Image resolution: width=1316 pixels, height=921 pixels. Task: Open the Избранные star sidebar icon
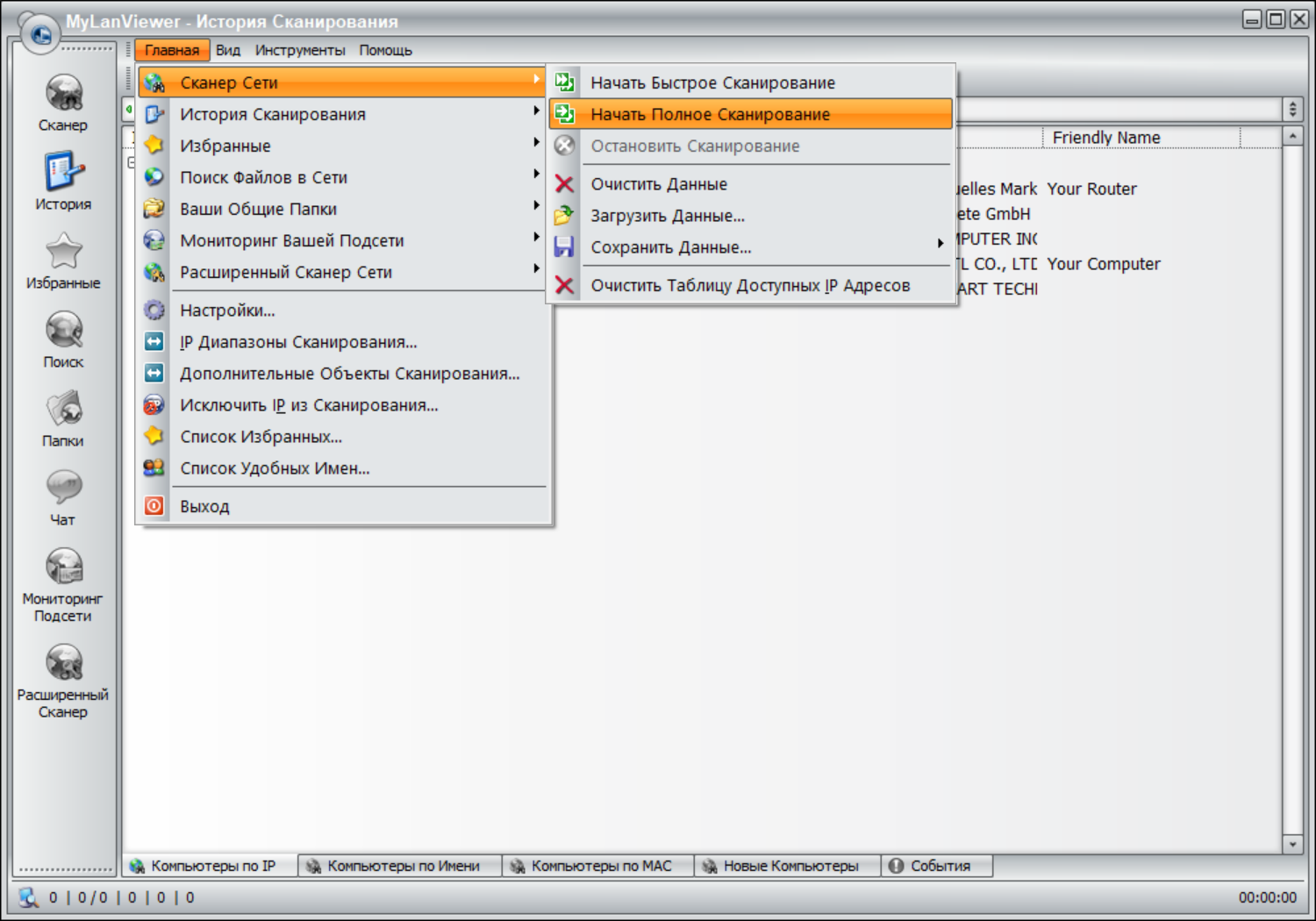click(63, 251)
